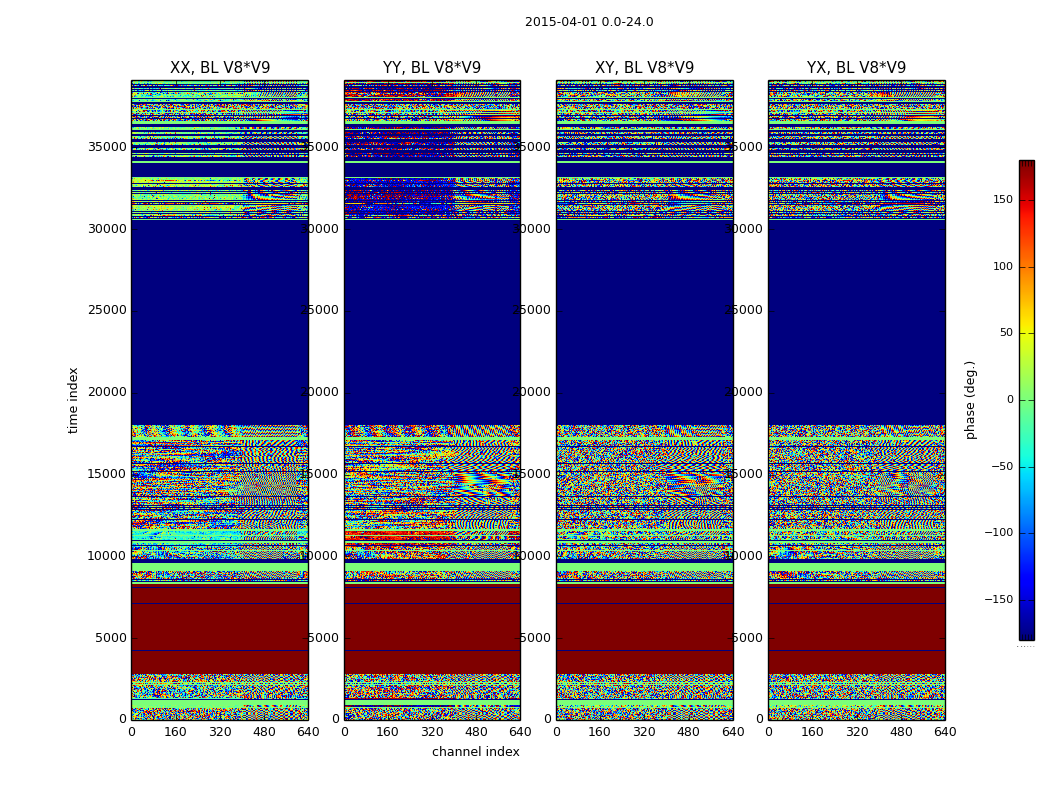Click inside the XX phase waterfall plot
Viewport: 1050px width, 800px height.
pos(220,400)
